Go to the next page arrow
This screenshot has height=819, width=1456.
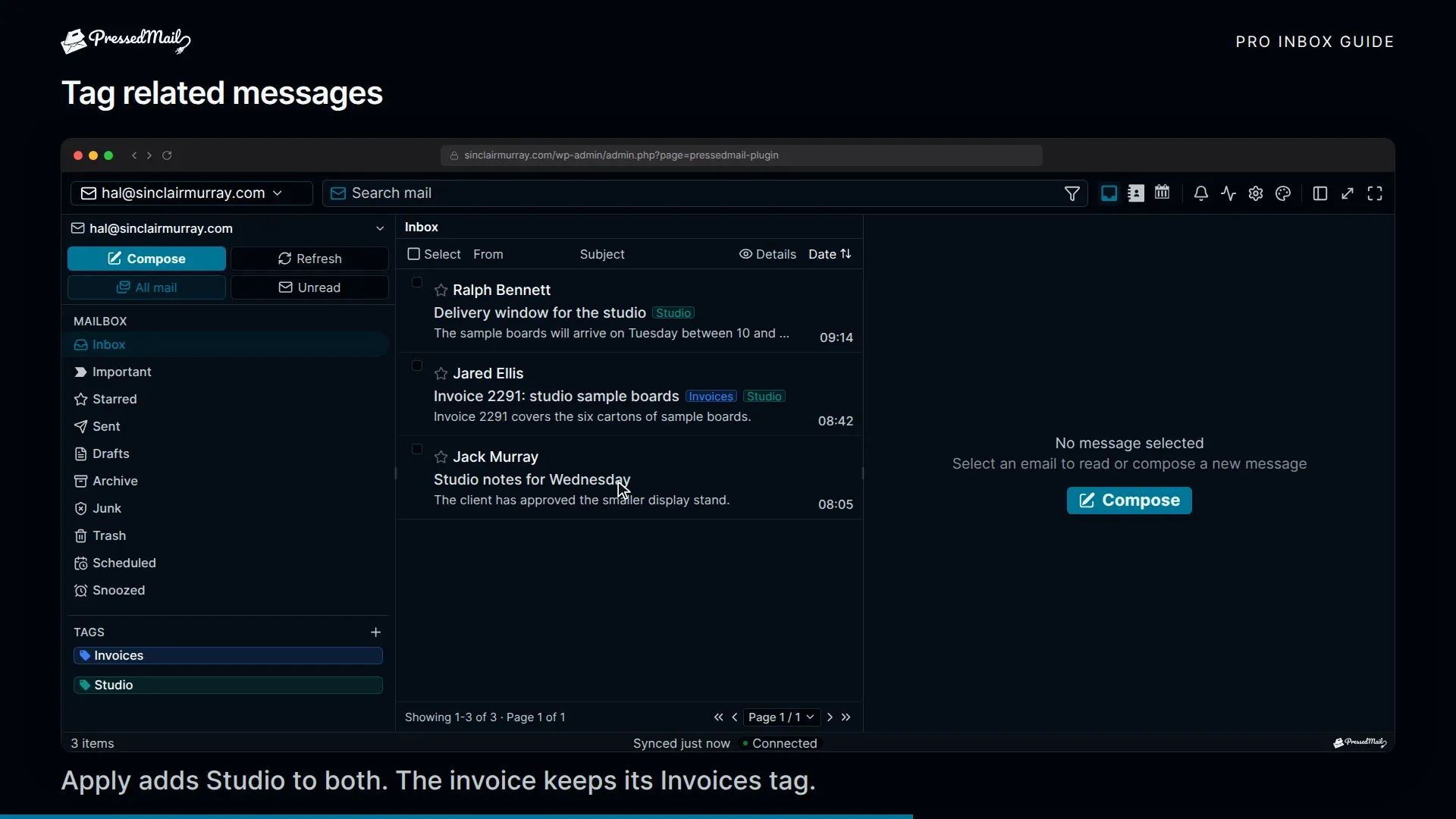(x=830, y=717)
